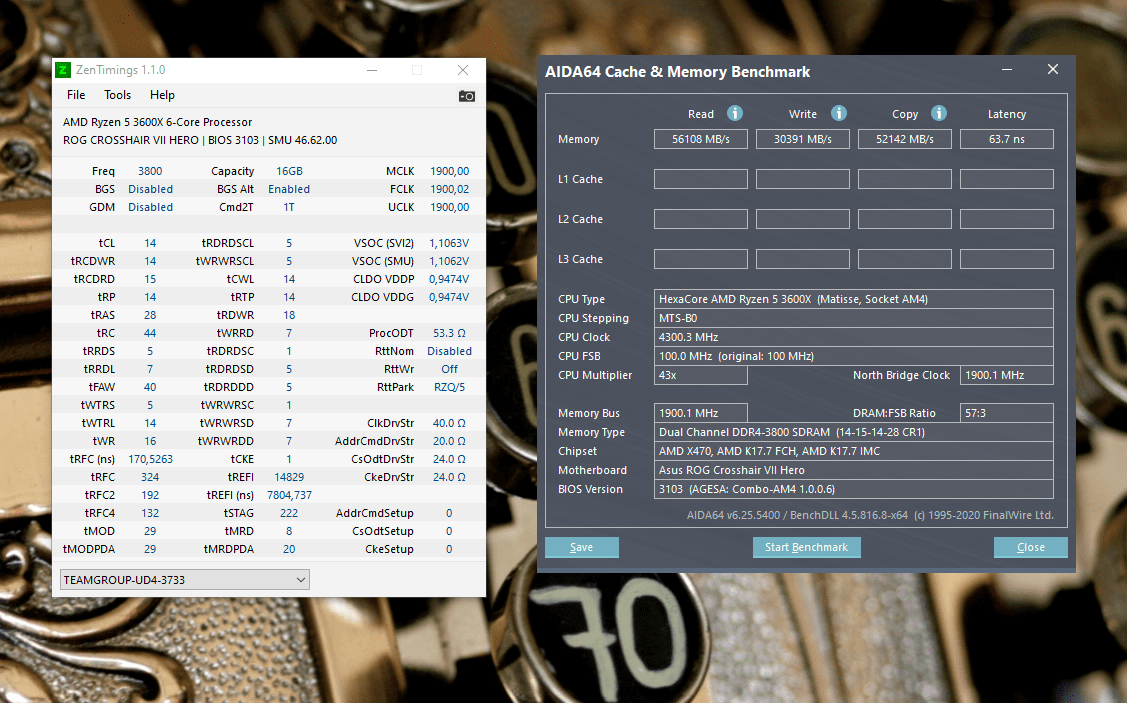Viewport: 1127px width, 703px height.
Task: Click the Memory Copy value 52142 MB/s
Action: pyautogui.click(x=905, y=139)
